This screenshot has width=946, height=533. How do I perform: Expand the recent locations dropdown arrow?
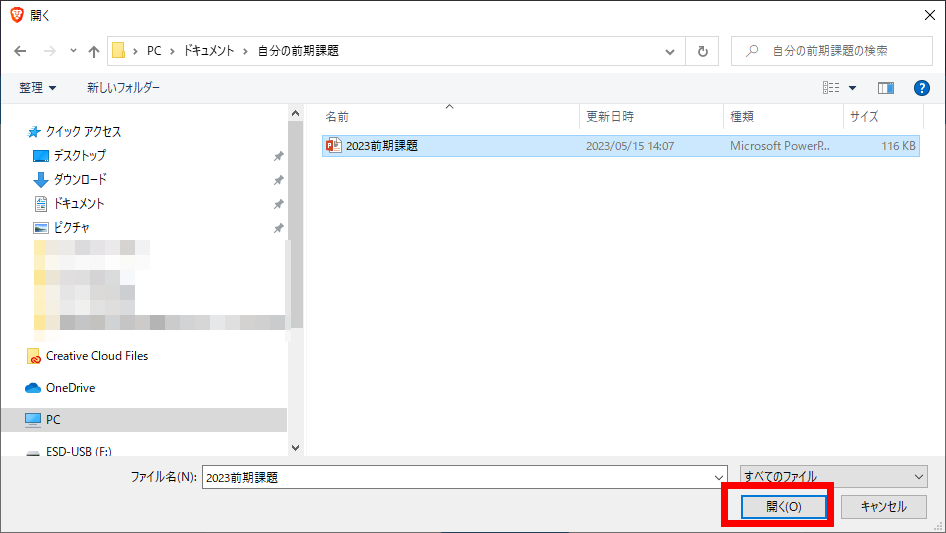point(73,51)
